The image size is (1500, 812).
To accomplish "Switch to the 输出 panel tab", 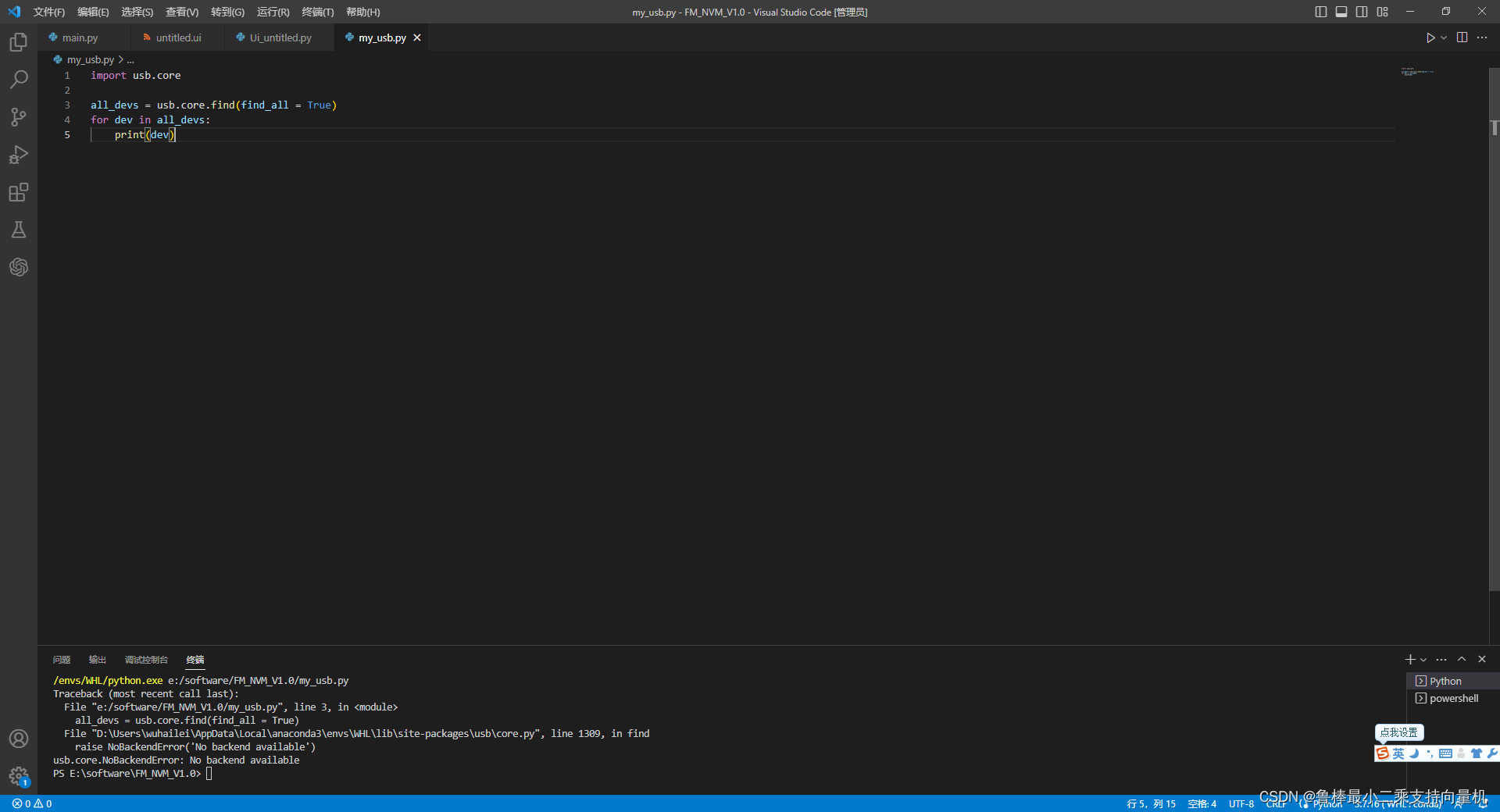I will tap(98, 660).
